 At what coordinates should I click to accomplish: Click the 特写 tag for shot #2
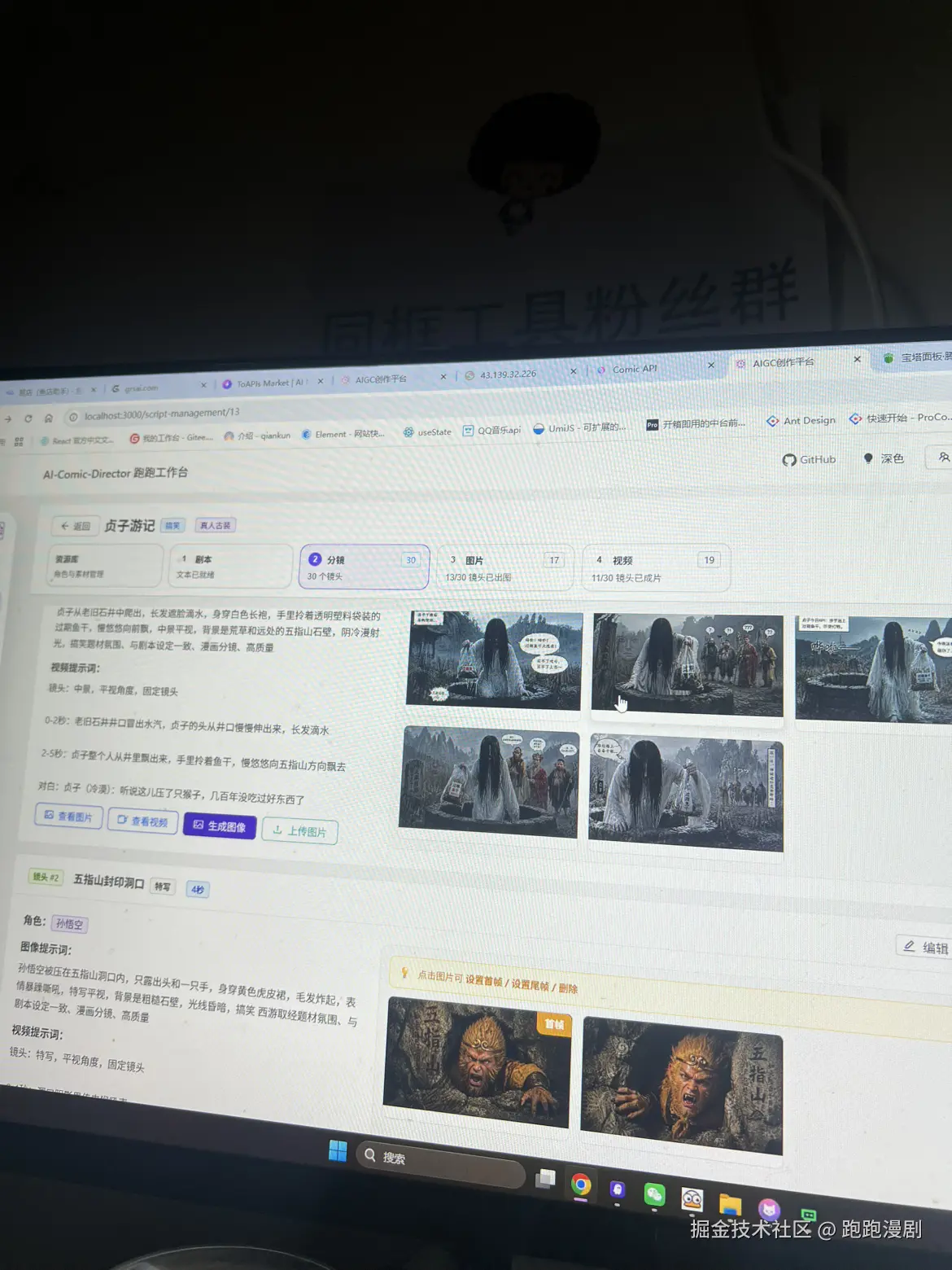click(163, 887)
